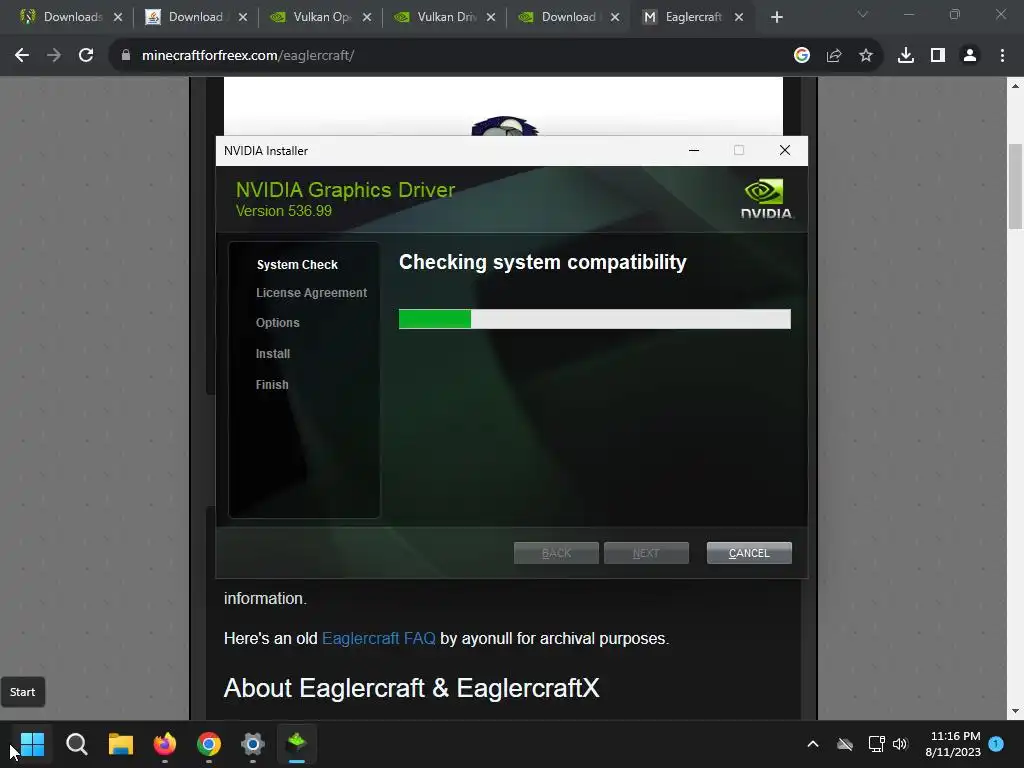1024x768 pixels.
Task: Click the About Eaglercraft & EaglercraftX heading
Action: pos(411,688)
